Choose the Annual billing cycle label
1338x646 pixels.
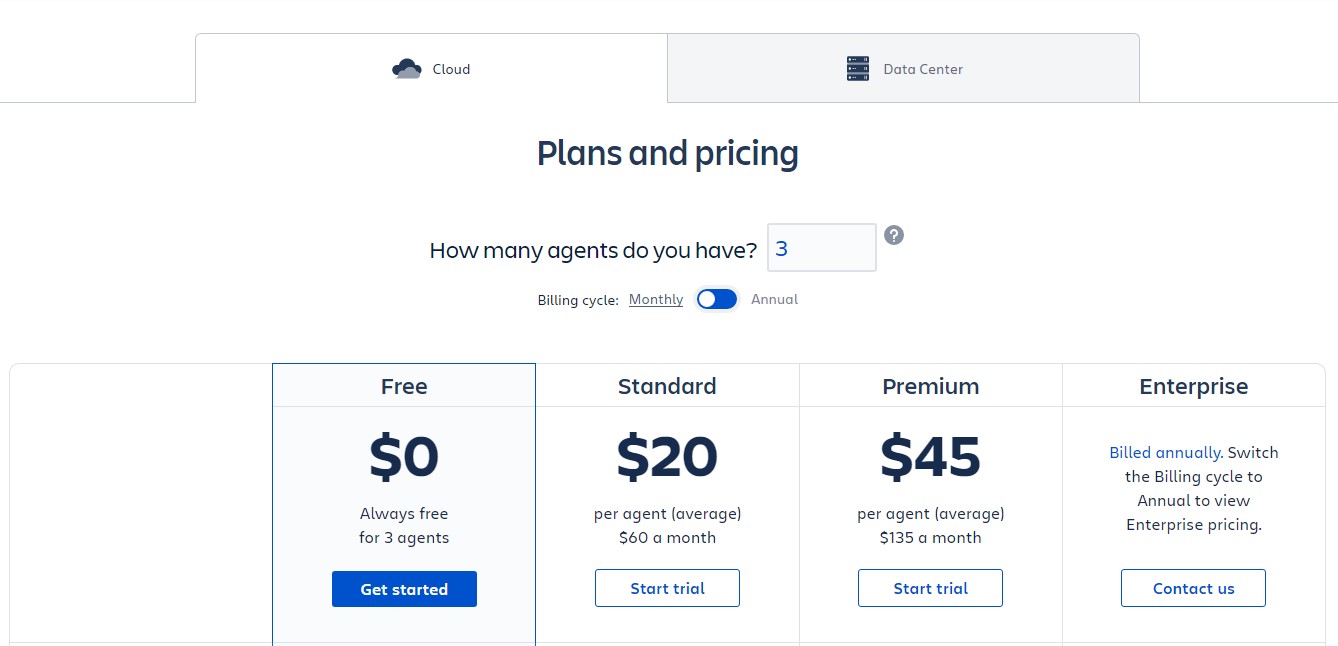click(774, 299)
